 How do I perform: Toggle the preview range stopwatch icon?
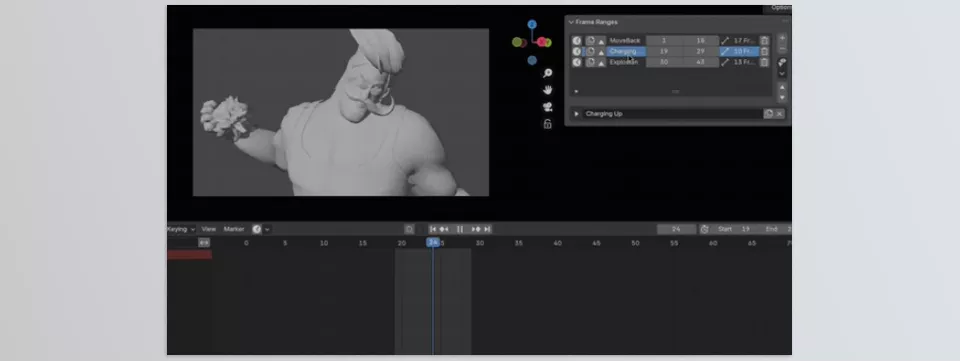coord(705,229)
